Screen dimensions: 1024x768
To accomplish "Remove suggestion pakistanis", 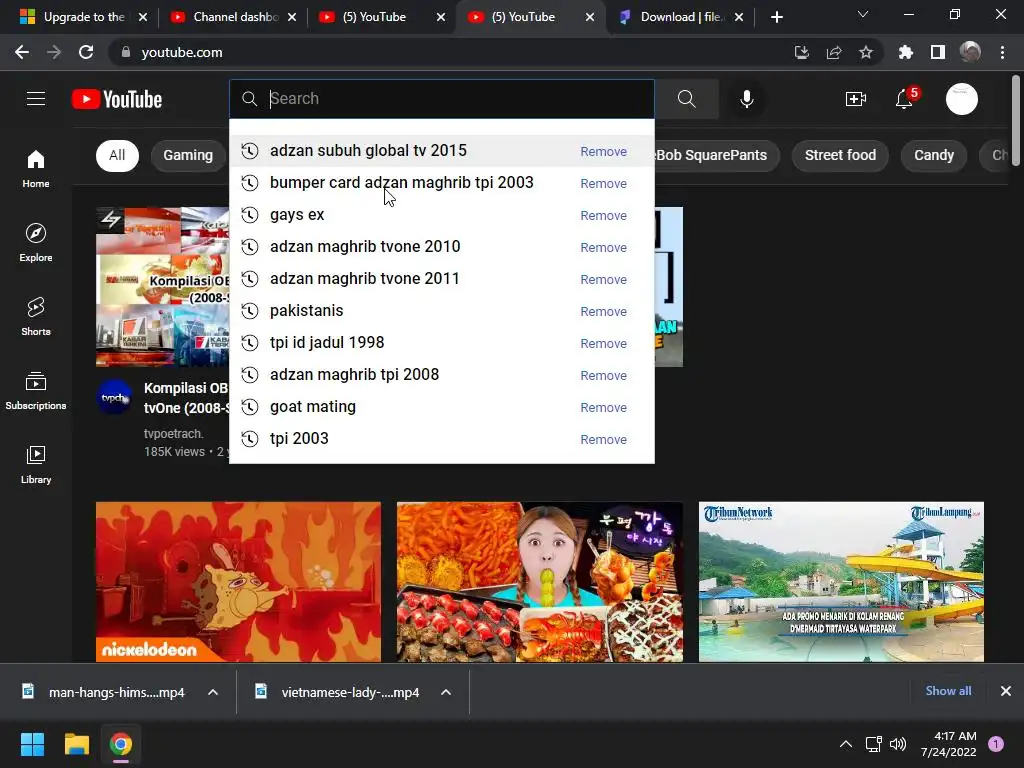I will coord(603,312).
